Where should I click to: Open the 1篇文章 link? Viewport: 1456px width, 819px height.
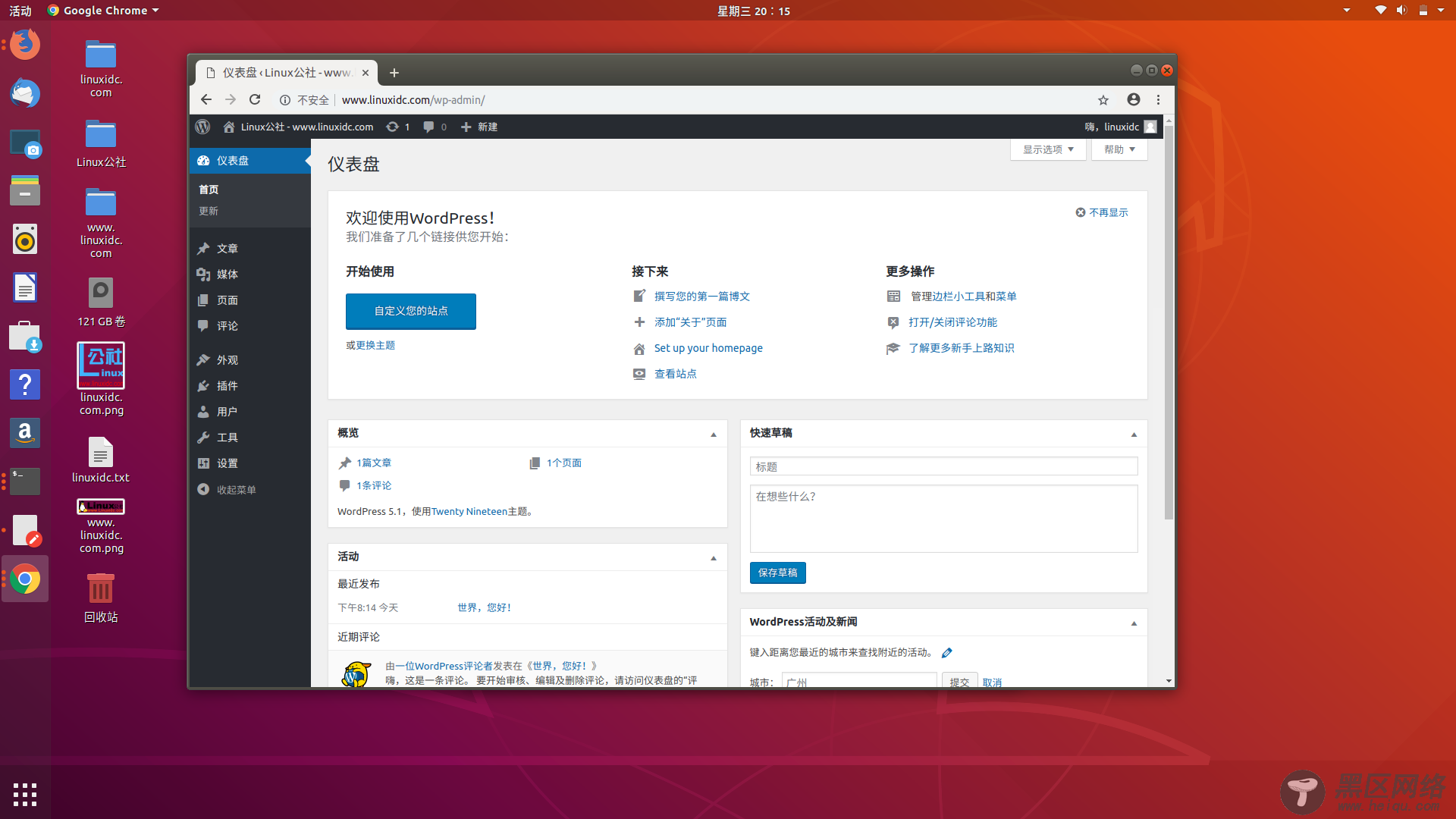[x=374, y=463]
